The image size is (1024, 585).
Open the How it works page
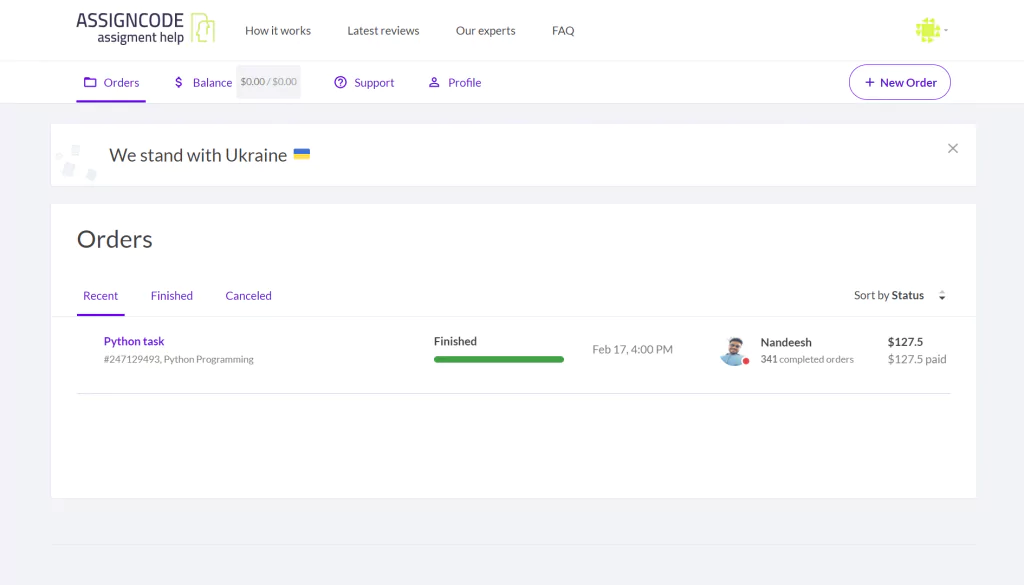(x=278, y=31)
